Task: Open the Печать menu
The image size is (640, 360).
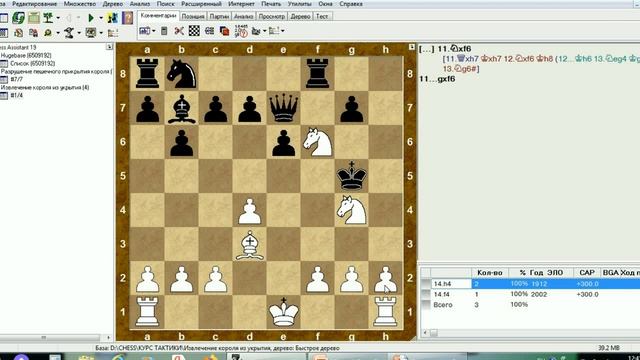Action: 271,4
